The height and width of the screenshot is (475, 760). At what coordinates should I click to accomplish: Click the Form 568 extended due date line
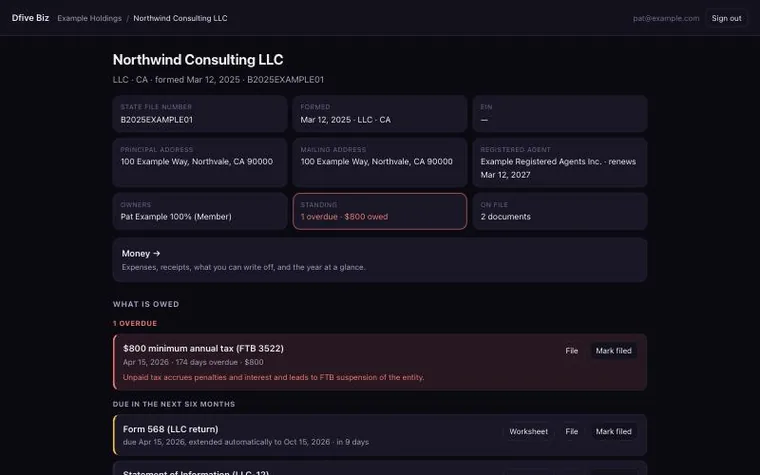pos(246,442)
